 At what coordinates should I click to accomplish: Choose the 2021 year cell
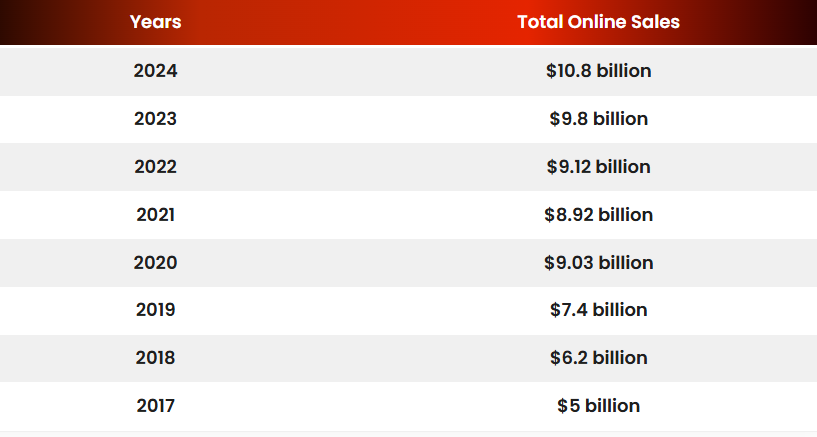pos(155,215)
